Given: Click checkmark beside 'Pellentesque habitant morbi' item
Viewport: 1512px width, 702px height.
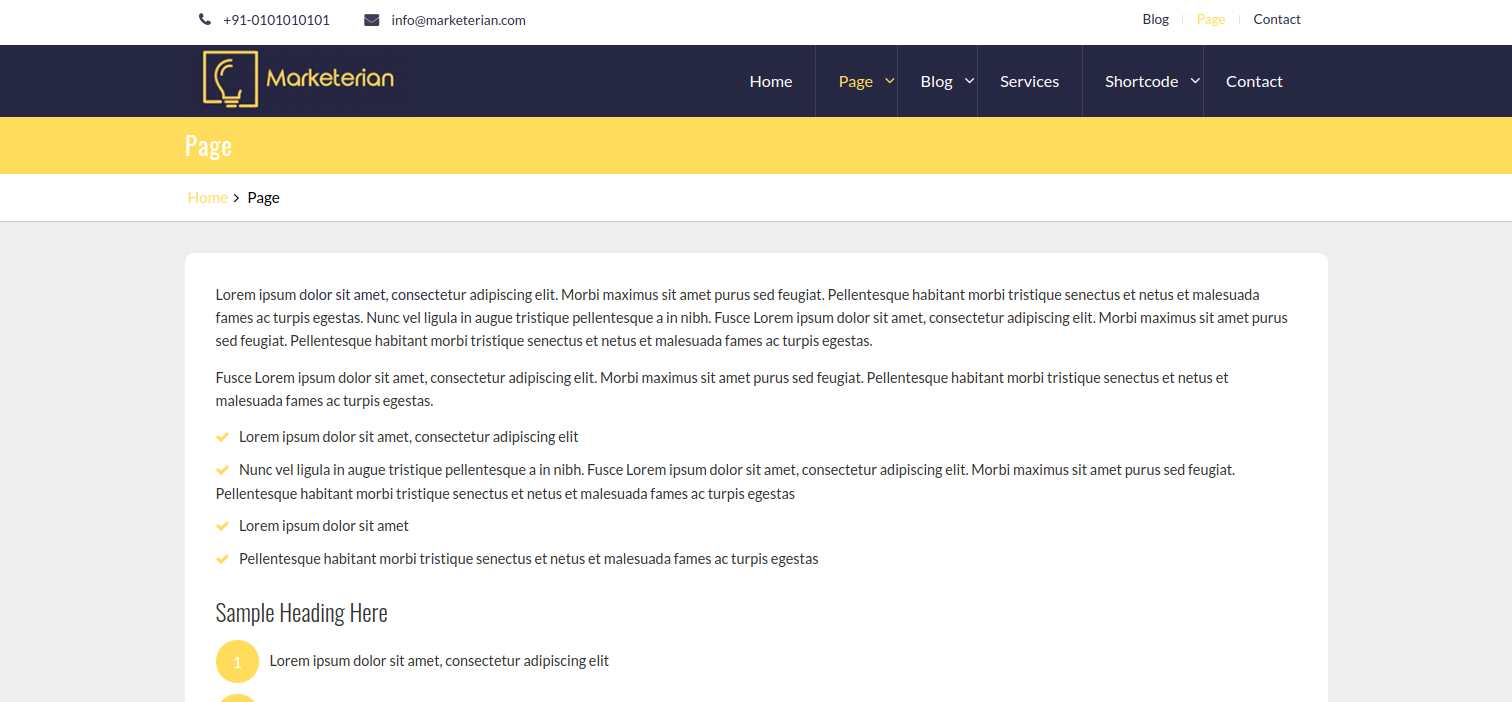Looking at the screenshot, I should click(223, 559).
